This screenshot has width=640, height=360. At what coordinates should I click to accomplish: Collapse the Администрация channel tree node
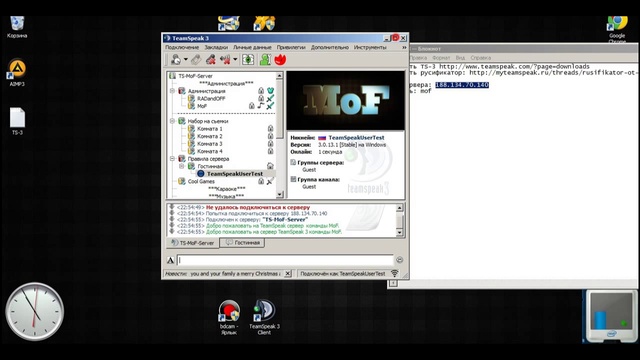point(172,91)
